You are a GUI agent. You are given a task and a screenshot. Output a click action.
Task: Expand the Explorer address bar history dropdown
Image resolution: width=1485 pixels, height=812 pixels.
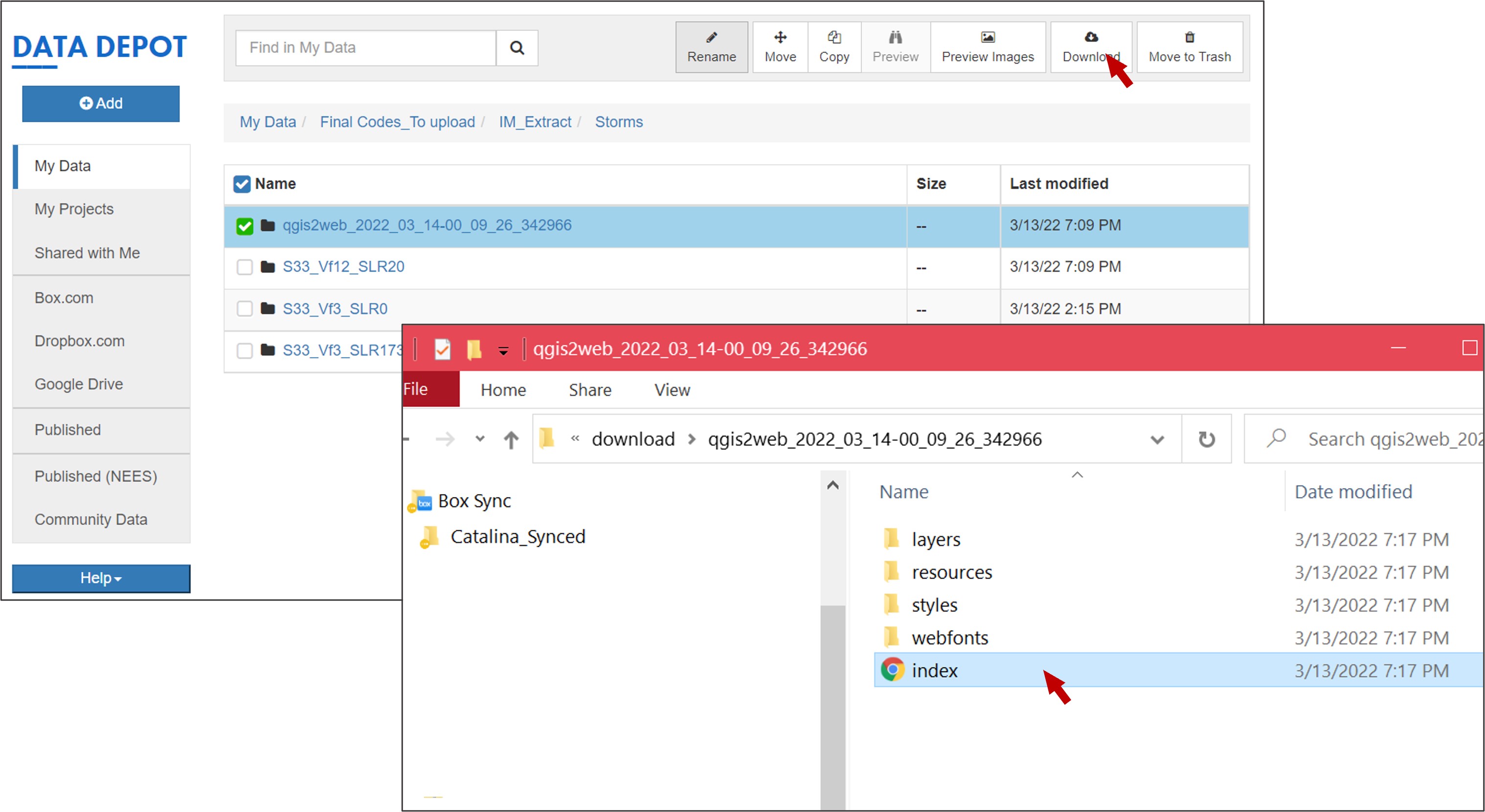1156,439
